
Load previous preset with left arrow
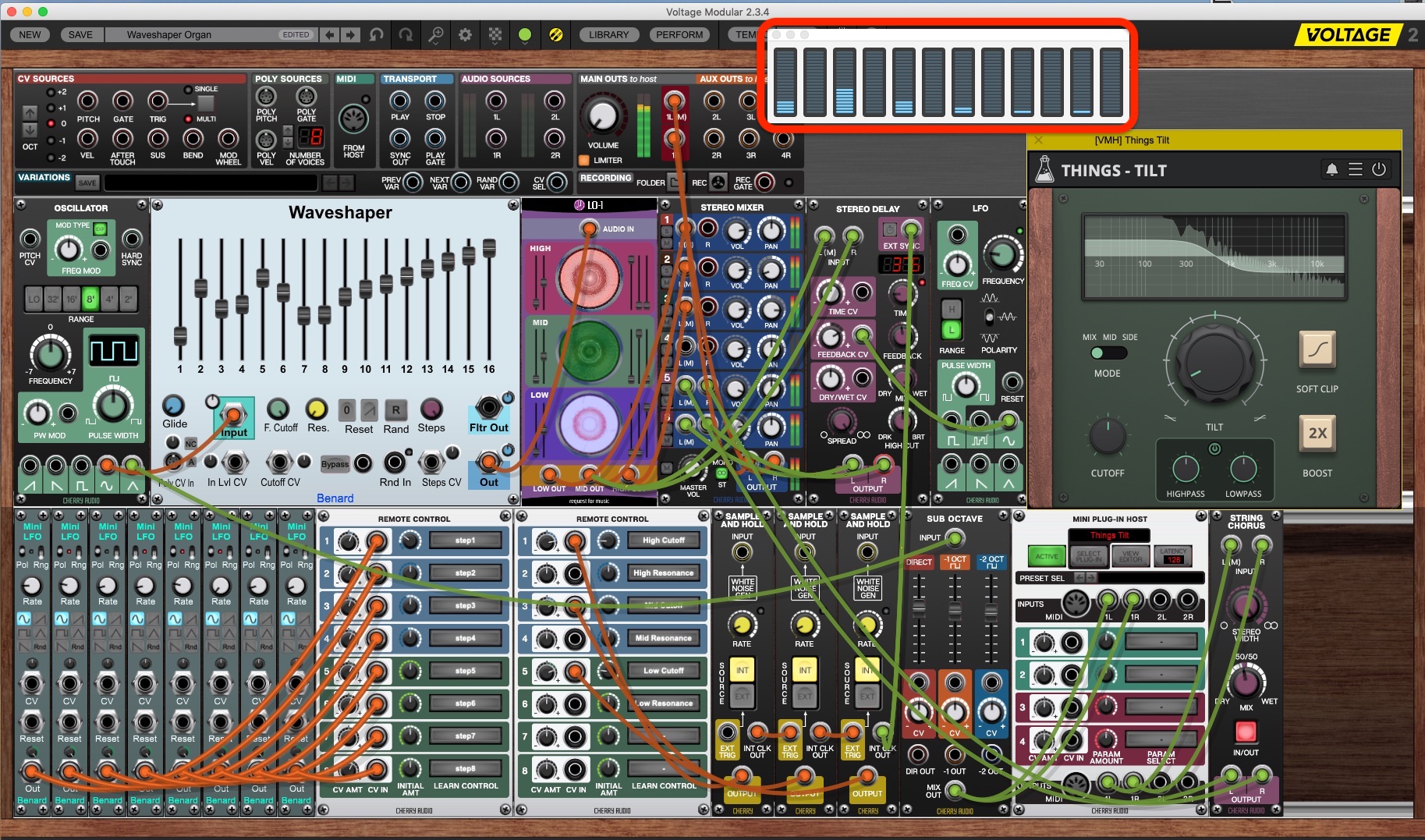330,34
